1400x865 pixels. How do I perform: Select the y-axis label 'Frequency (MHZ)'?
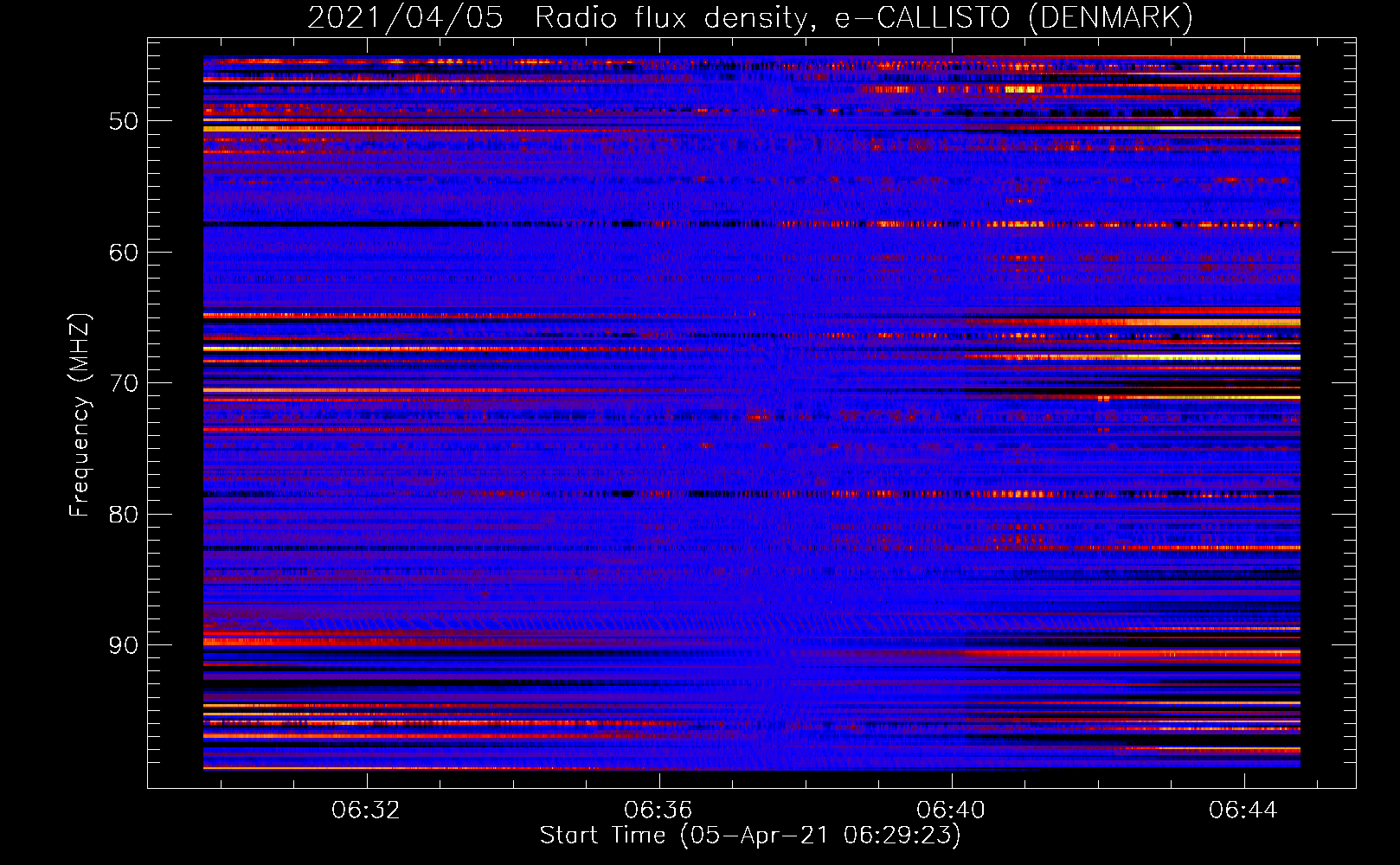pos(80,415)
